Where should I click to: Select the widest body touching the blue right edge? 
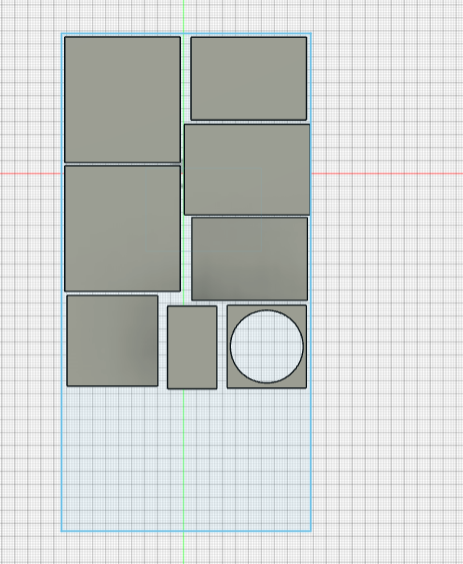click(x=247, y=169)
